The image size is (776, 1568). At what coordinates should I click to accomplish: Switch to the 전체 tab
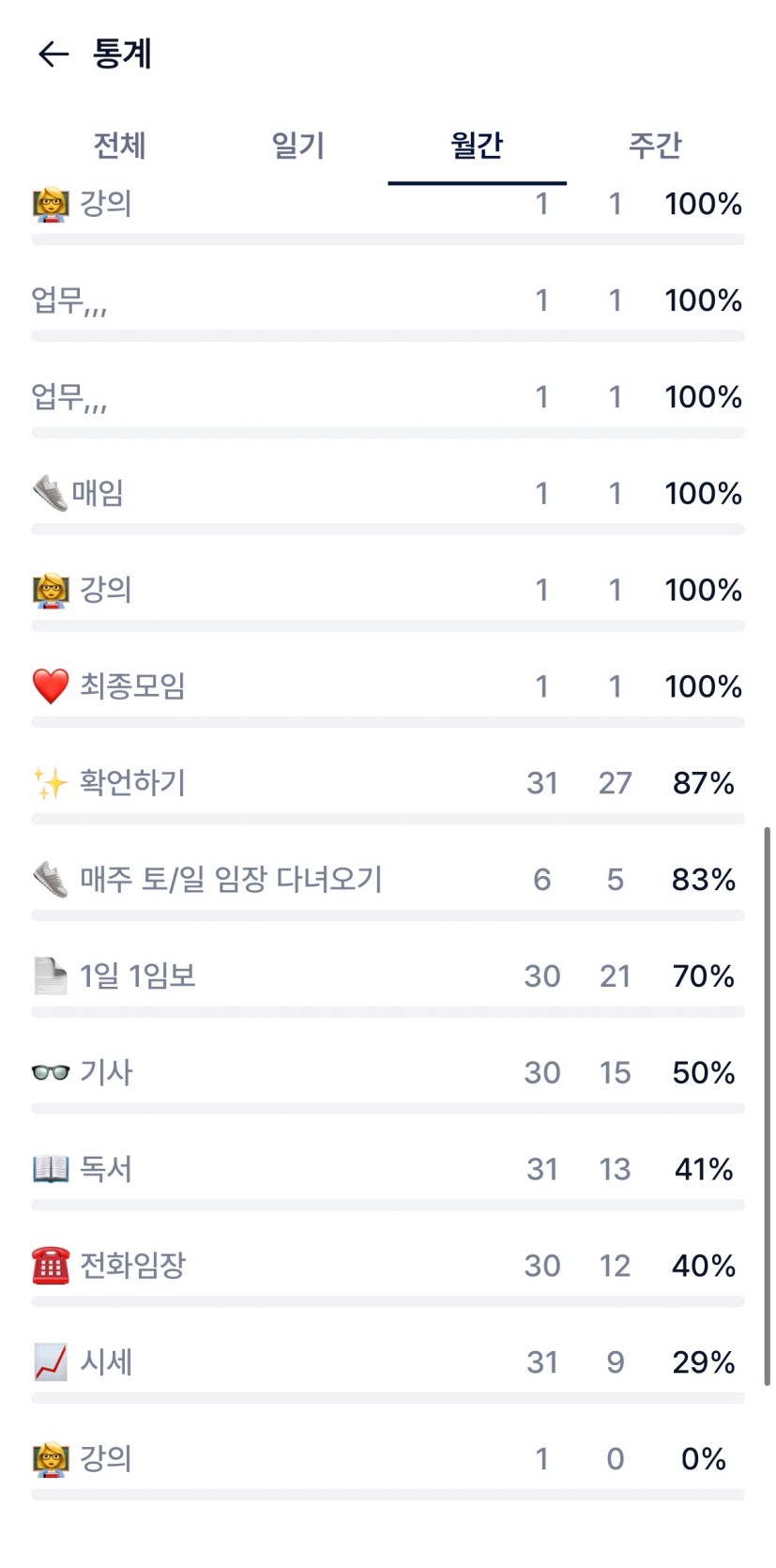coord(119,146)
